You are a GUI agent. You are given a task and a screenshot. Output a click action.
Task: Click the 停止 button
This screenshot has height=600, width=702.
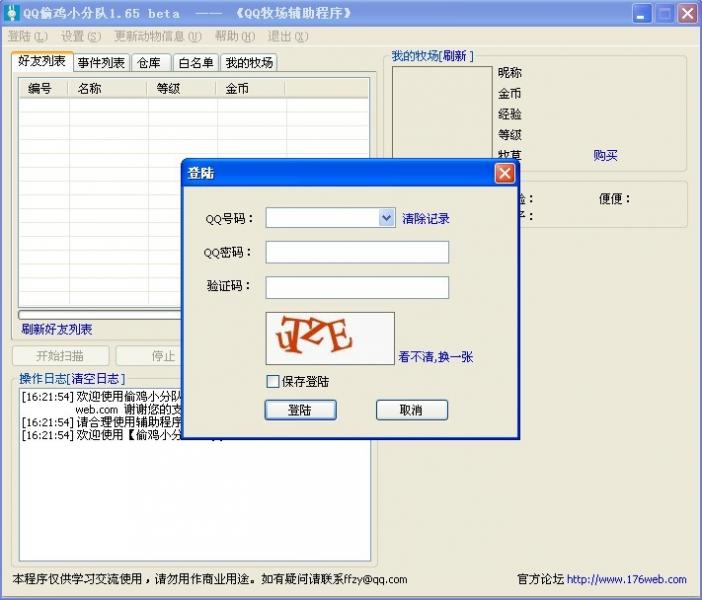pyautogui.click(x=150, y=356)
